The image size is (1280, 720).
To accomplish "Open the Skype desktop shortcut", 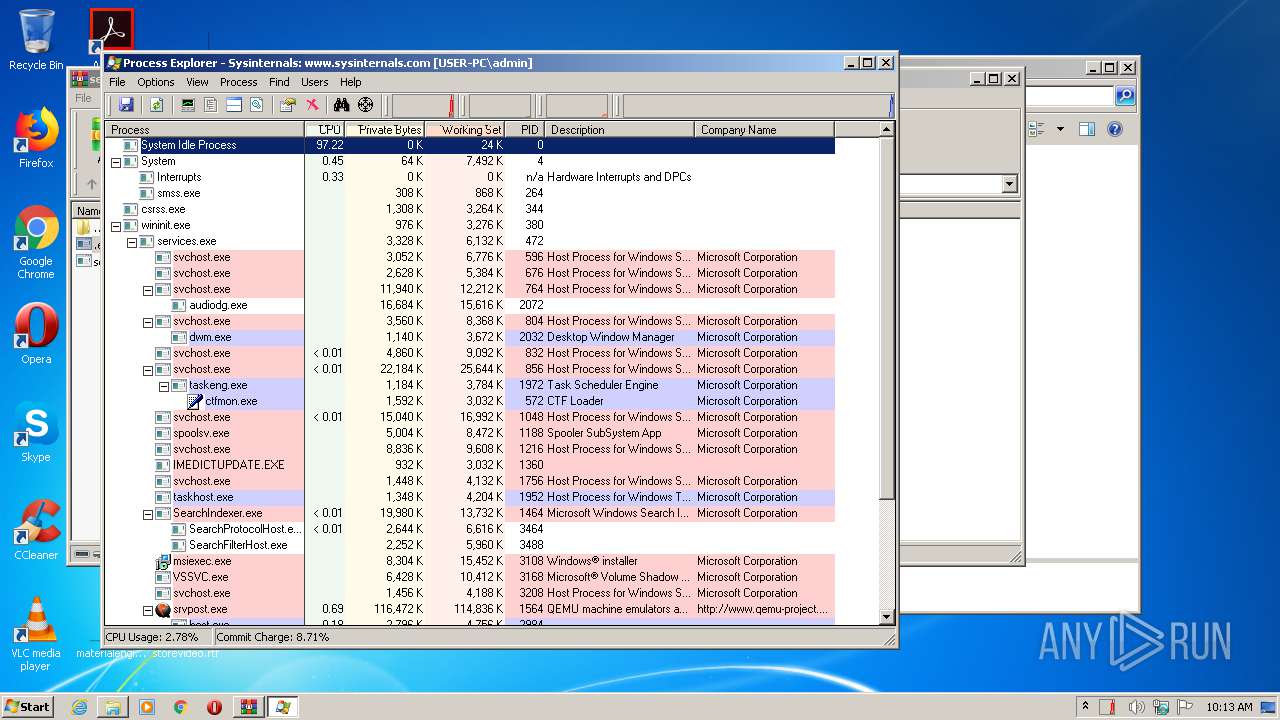I will tap(36, 432).
